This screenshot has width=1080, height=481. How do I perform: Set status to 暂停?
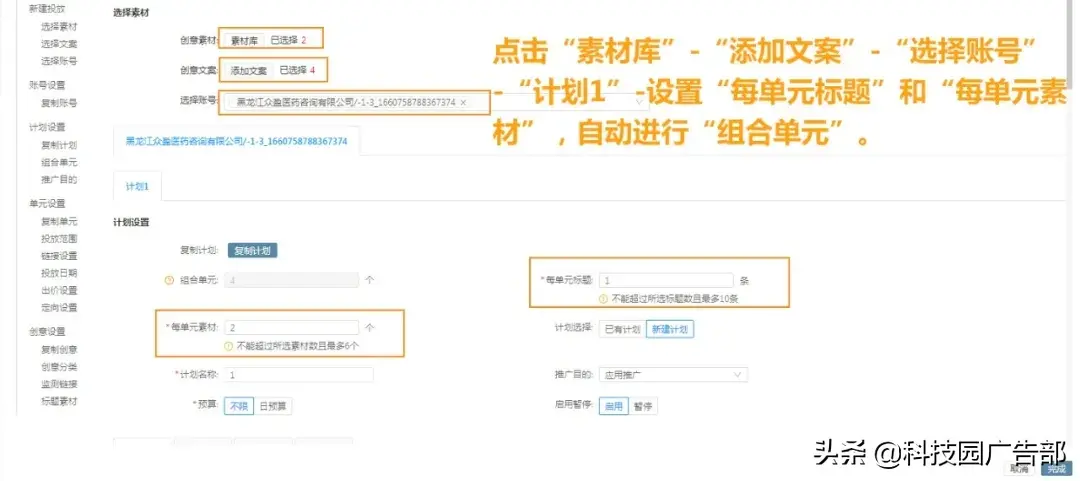[x=643, y=407]
